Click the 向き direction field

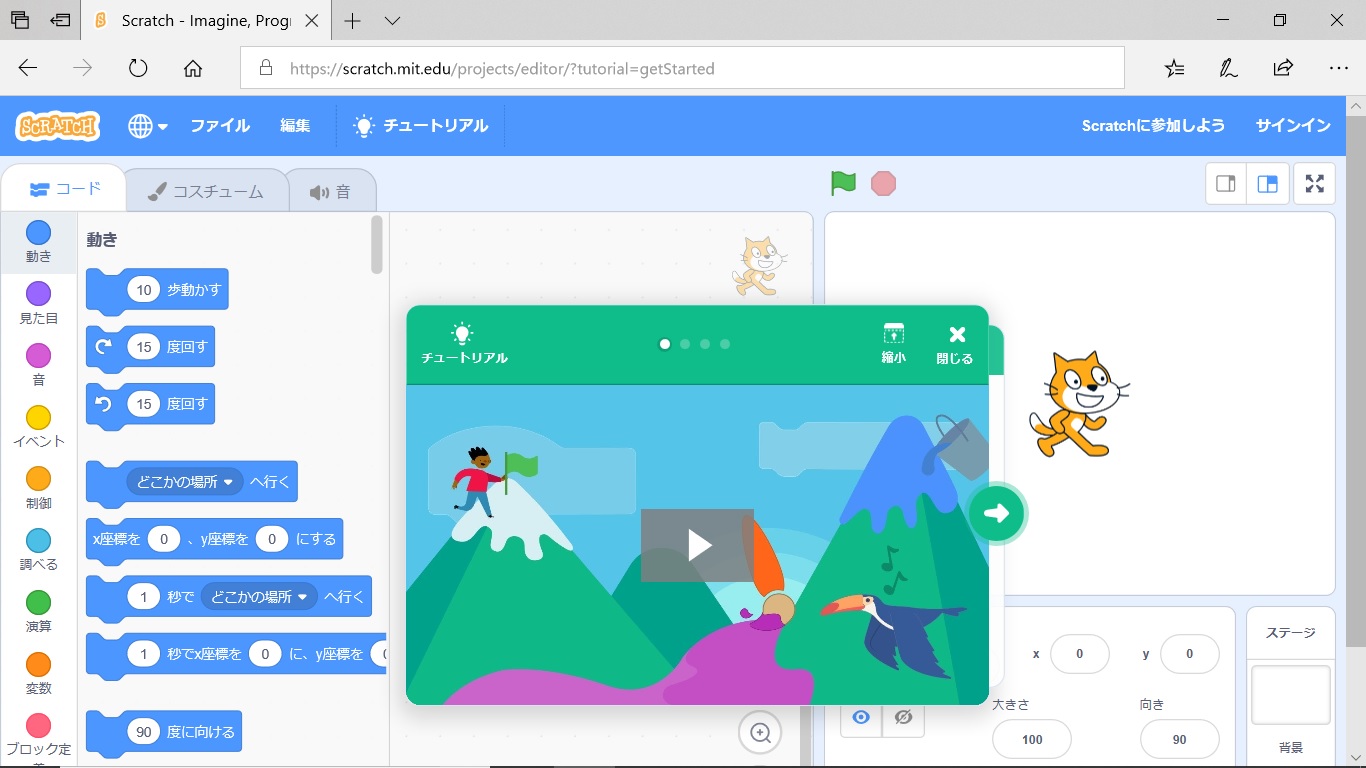(1180, 739)
